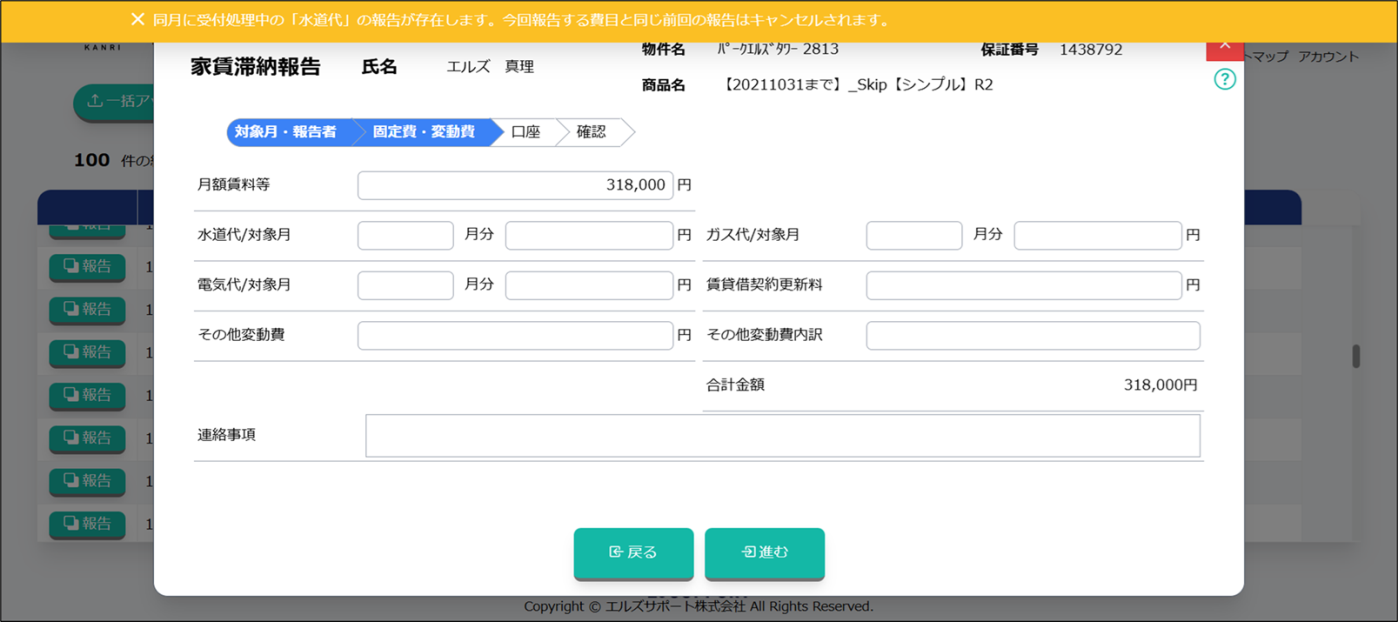Focus the 賃貸借契約更新料 input field
1398x622 pixels.
[x=1023, y=285]
